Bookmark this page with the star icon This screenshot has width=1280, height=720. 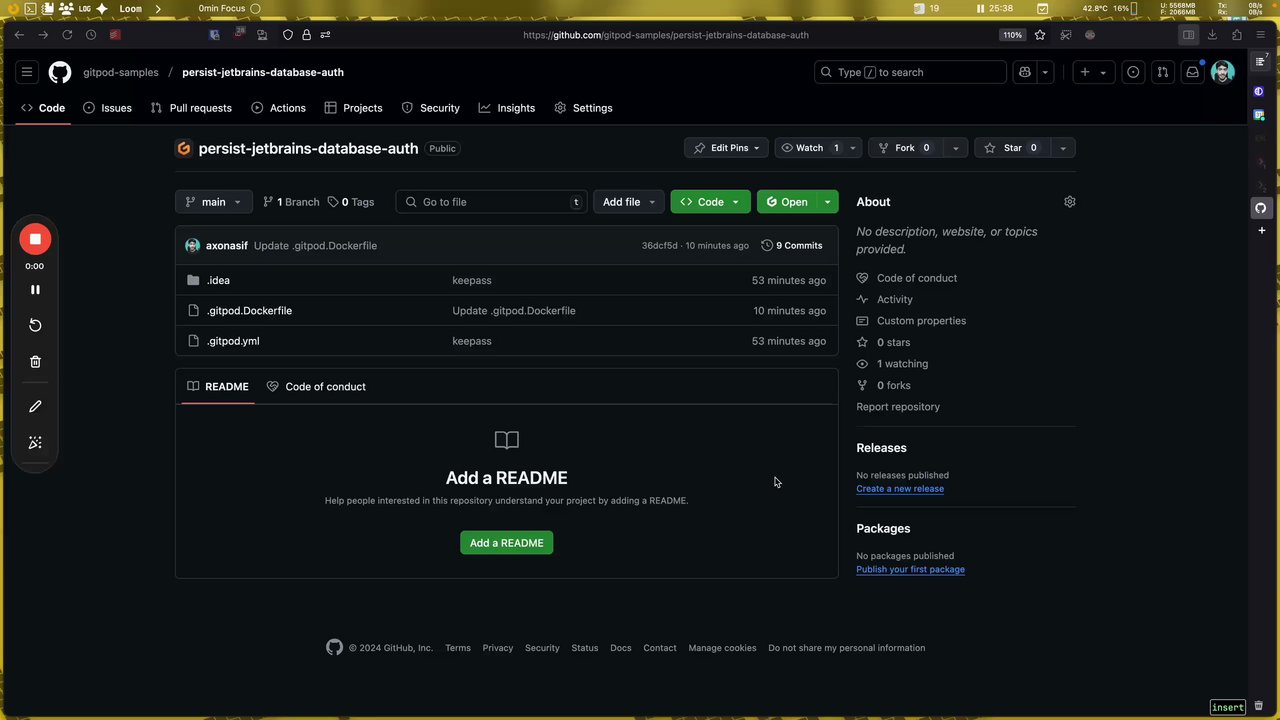coord(1040,35)
